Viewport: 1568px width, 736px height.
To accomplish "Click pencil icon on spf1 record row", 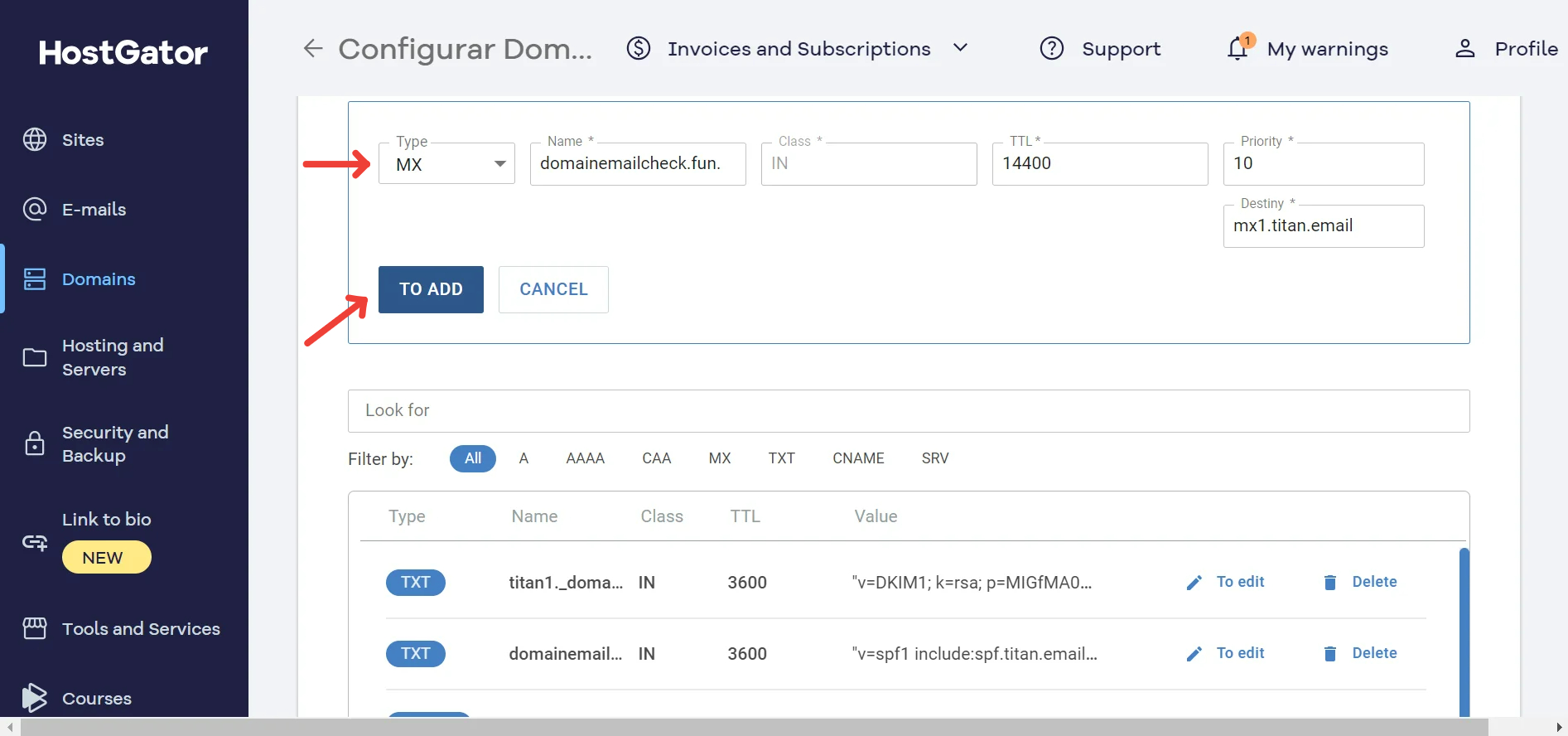I will click(1194, 654).
